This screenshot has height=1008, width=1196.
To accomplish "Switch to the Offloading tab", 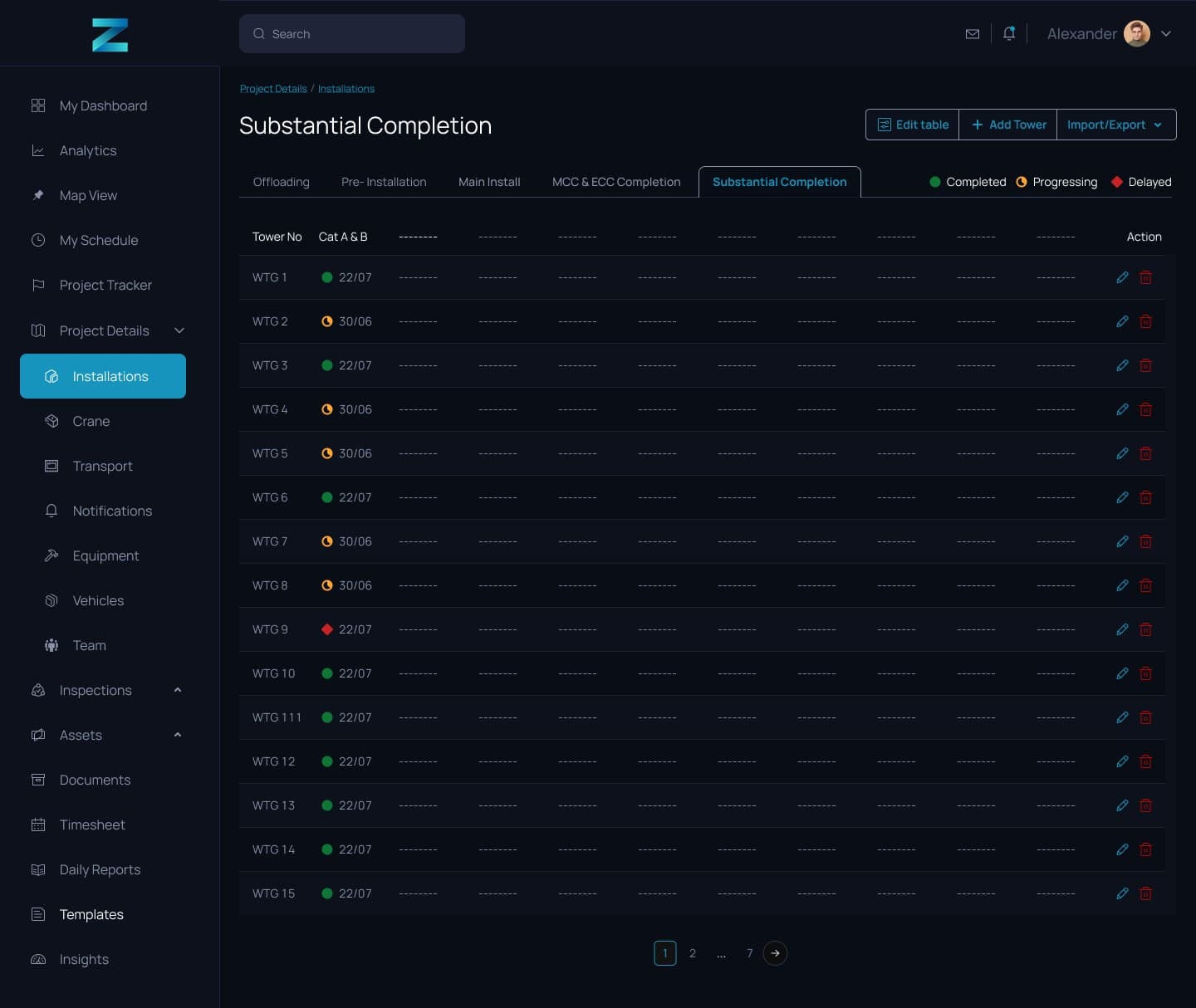I will point(281,182).
